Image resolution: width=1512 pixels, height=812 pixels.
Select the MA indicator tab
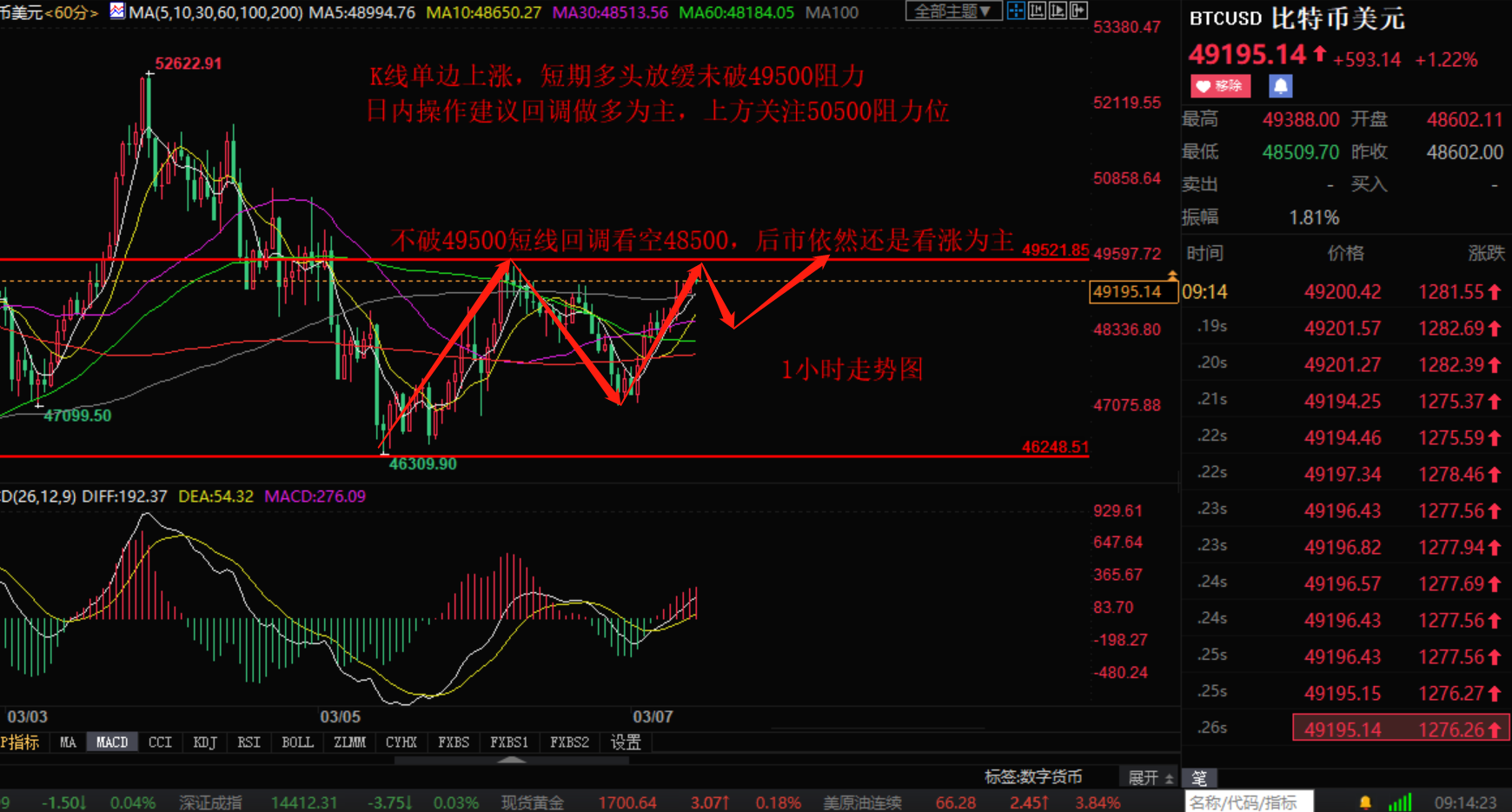(x=68, y=742)
